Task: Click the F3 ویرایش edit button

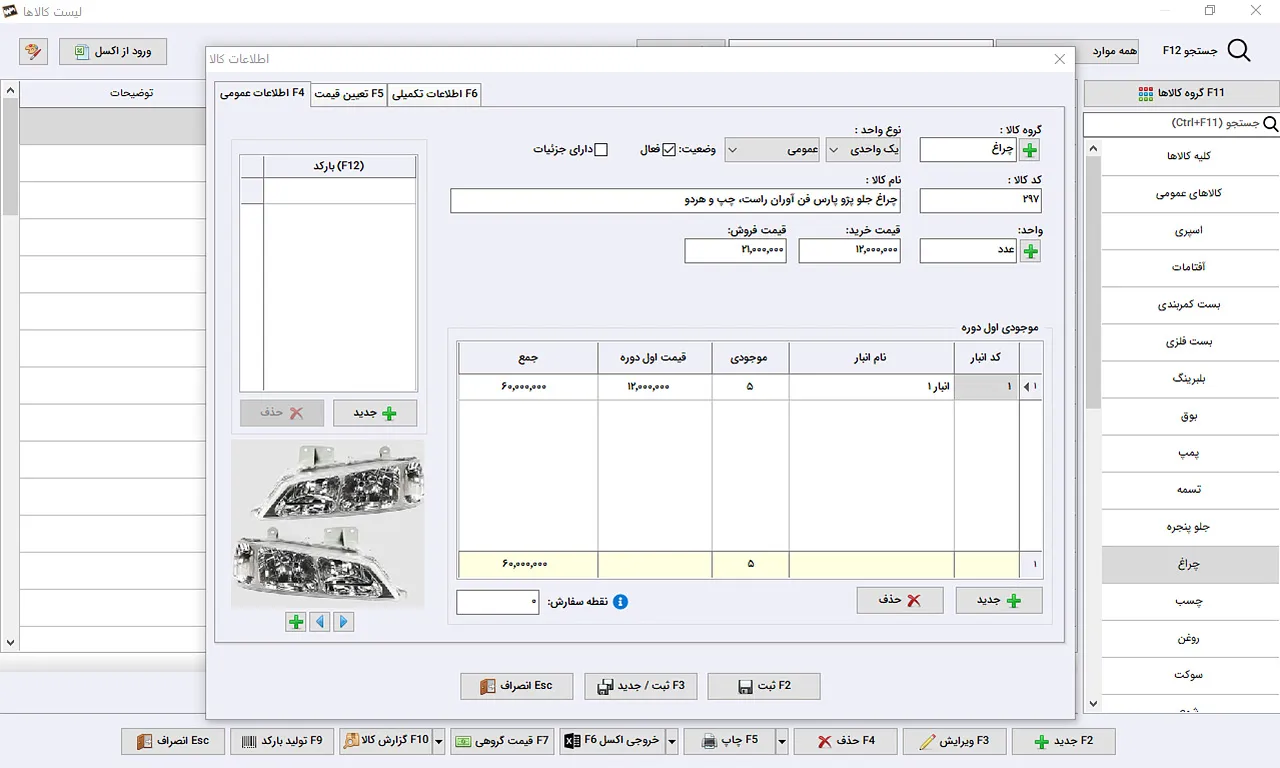Action: [x=954, y=741]
